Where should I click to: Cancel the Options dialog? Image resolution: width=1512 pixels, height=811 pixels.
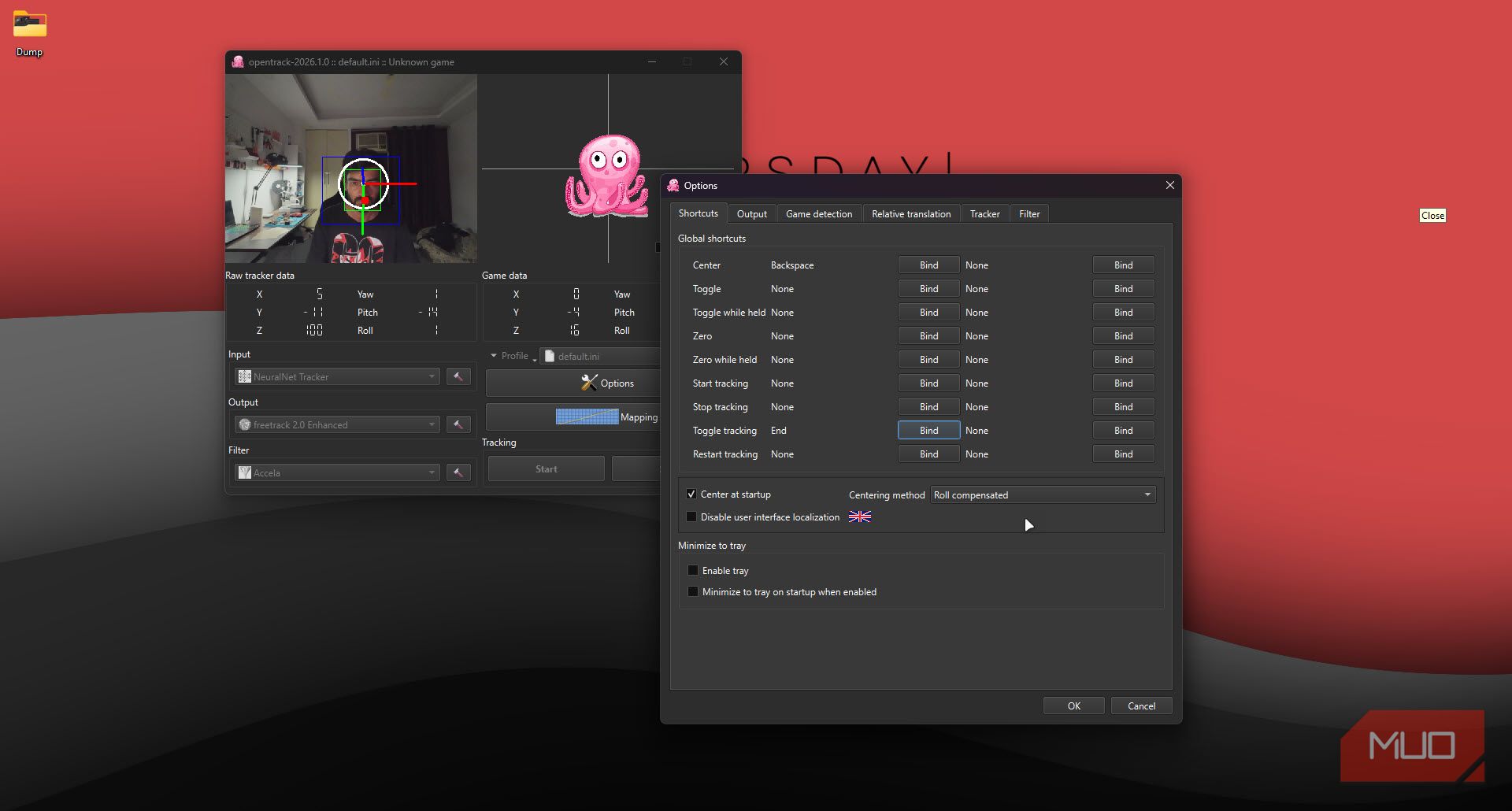tap(1141, 706)
